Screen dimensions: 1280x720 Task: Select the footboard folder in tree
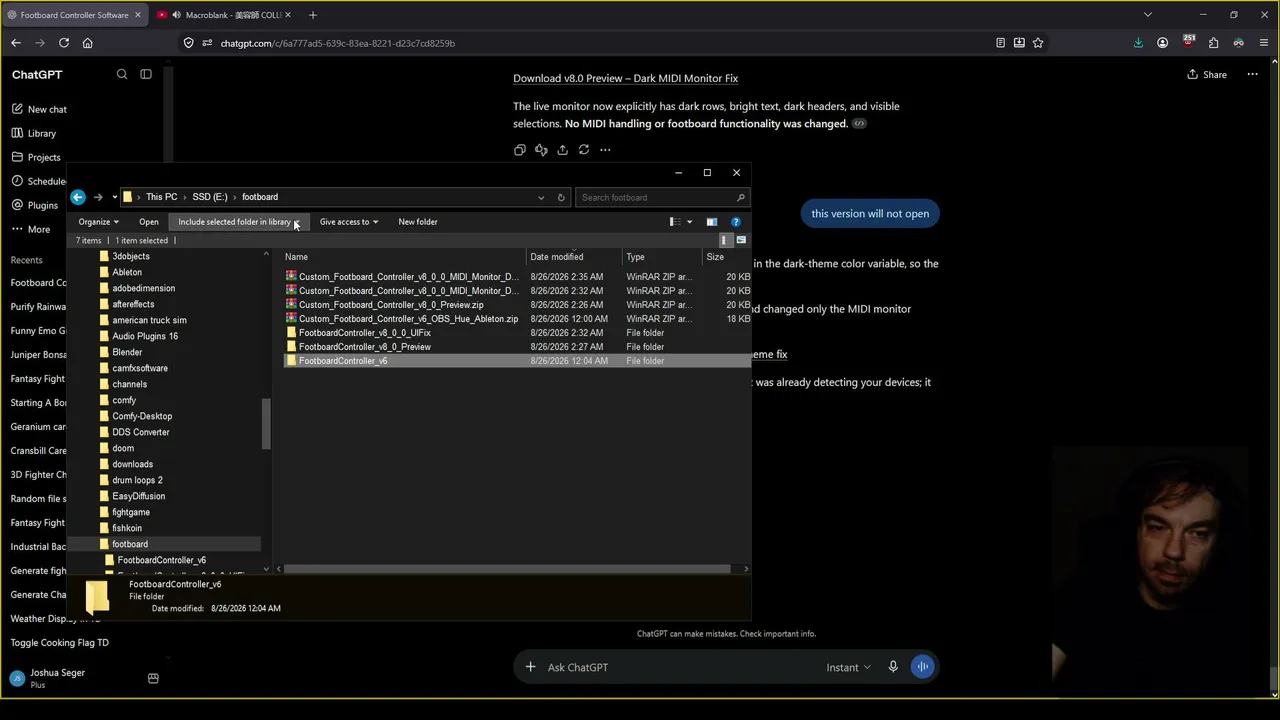click(x=130, y=544)
